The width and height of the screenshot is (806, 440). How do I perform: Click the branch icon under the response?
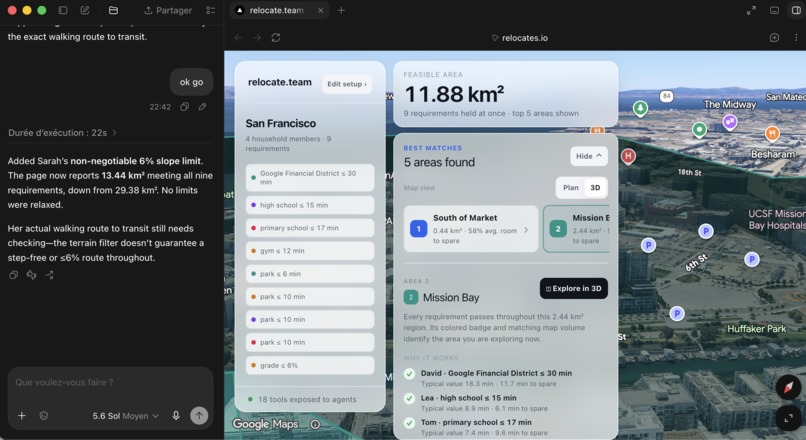(x=49, y=275)
